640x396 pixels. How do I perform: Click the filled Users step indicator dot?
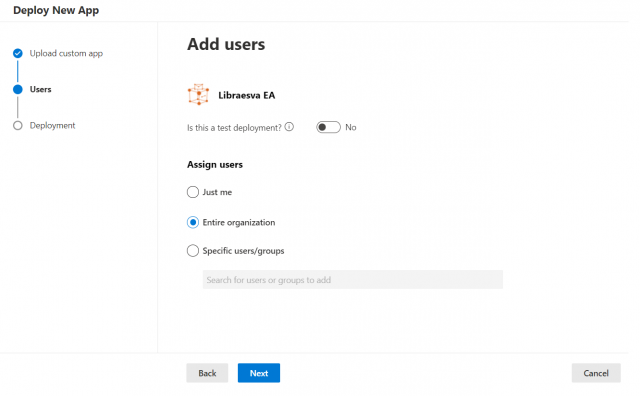tap(18, 89)
